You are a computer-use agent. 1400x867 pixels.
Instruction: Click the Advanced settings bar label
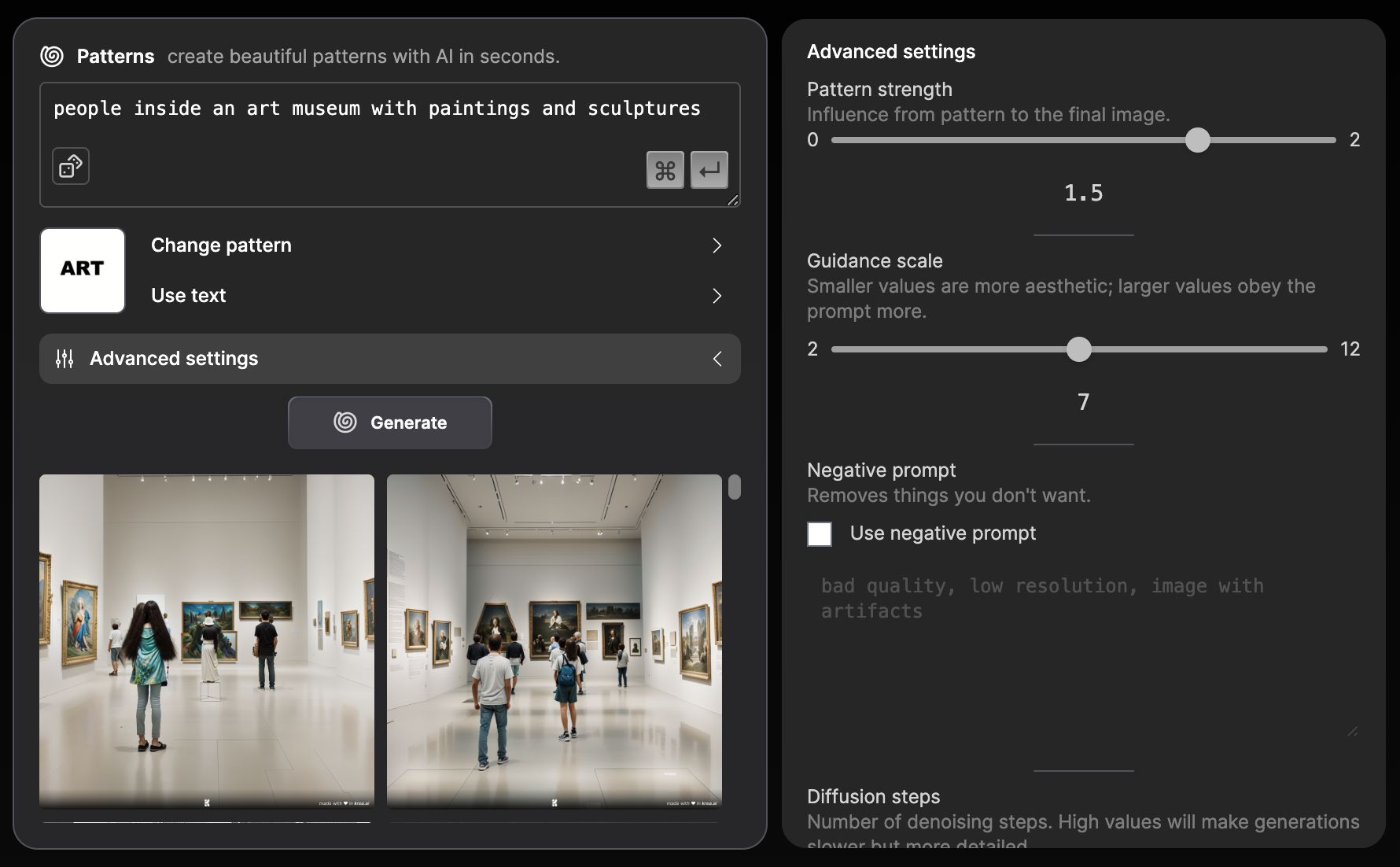point(174,359)
